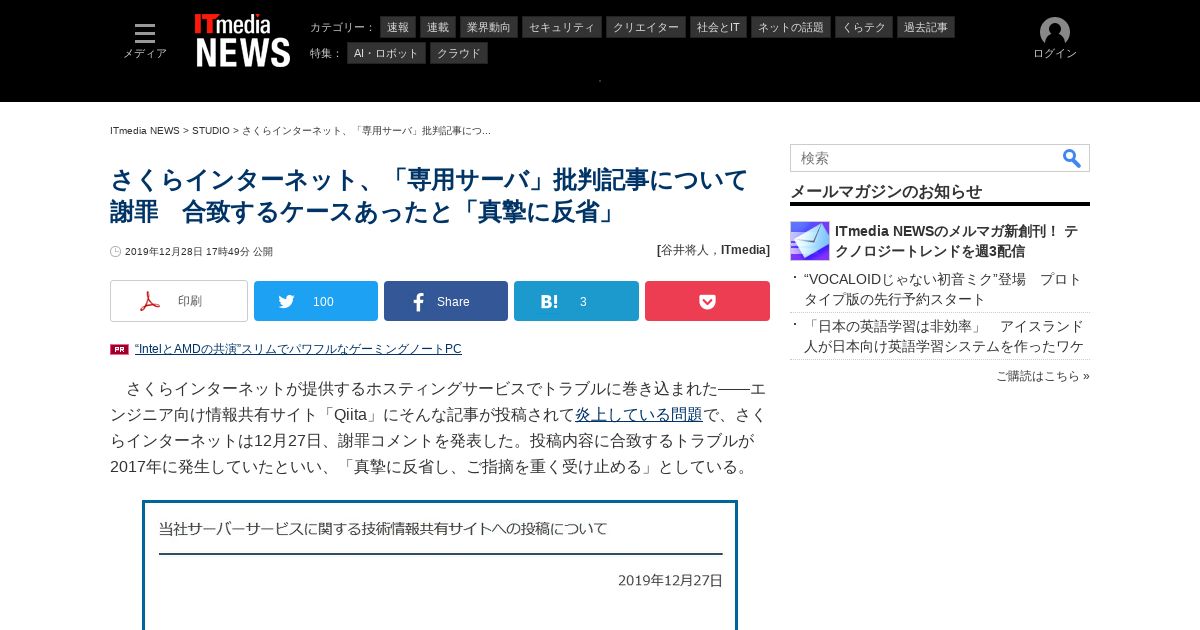Click the mail magazine envelope thumbnail
This screenshot has width=1200, height=630.
coord(810,241)
